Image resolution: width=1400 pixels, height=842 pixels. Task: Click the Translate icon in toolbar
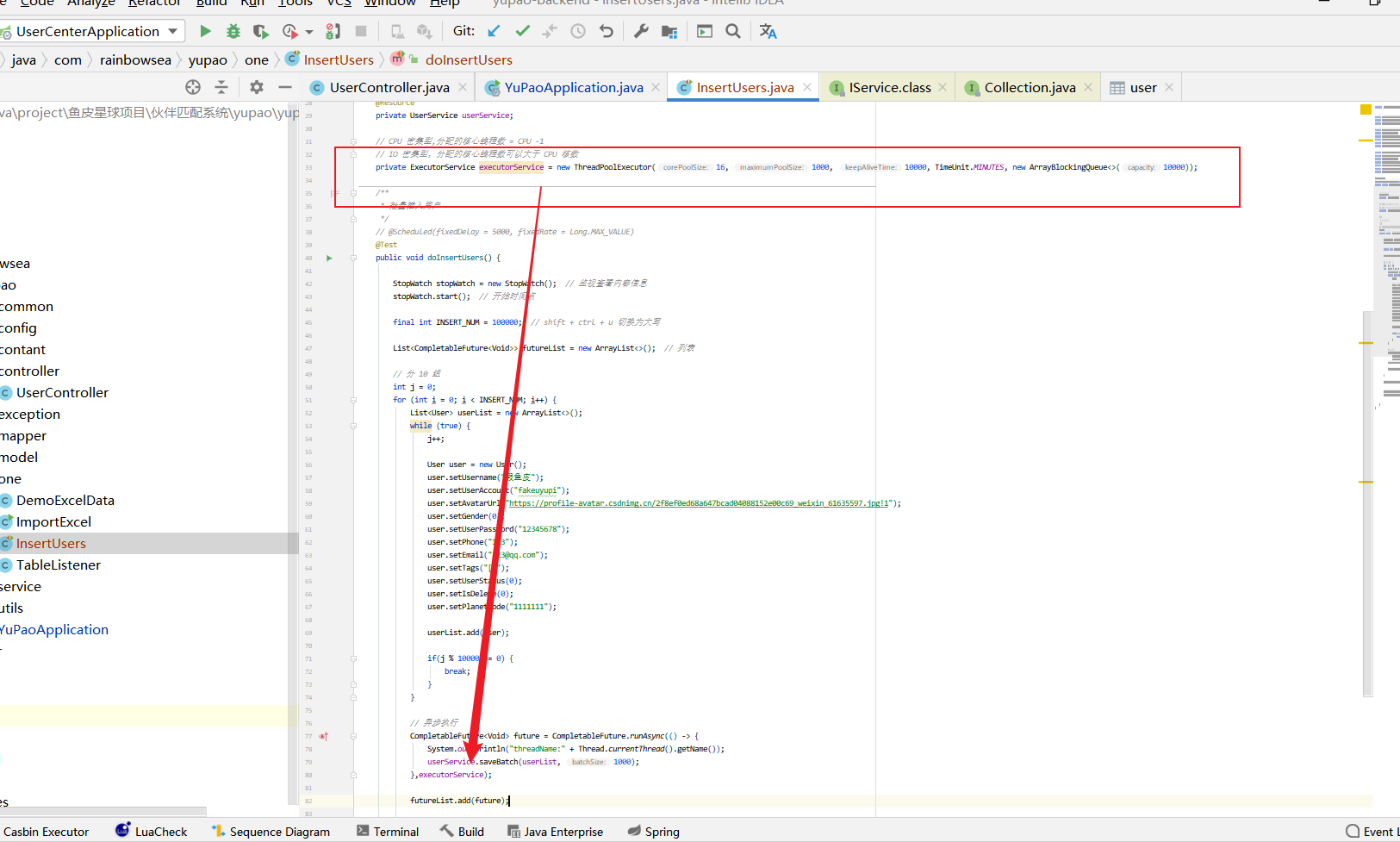click(768, 31)
